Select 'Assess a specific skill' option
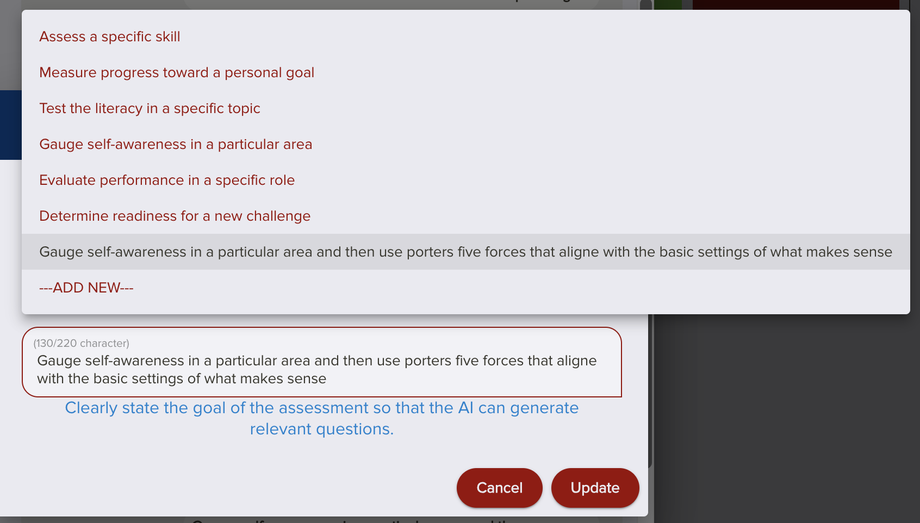The width and height of the screenshot is (920, 523). tap(110, 37)
